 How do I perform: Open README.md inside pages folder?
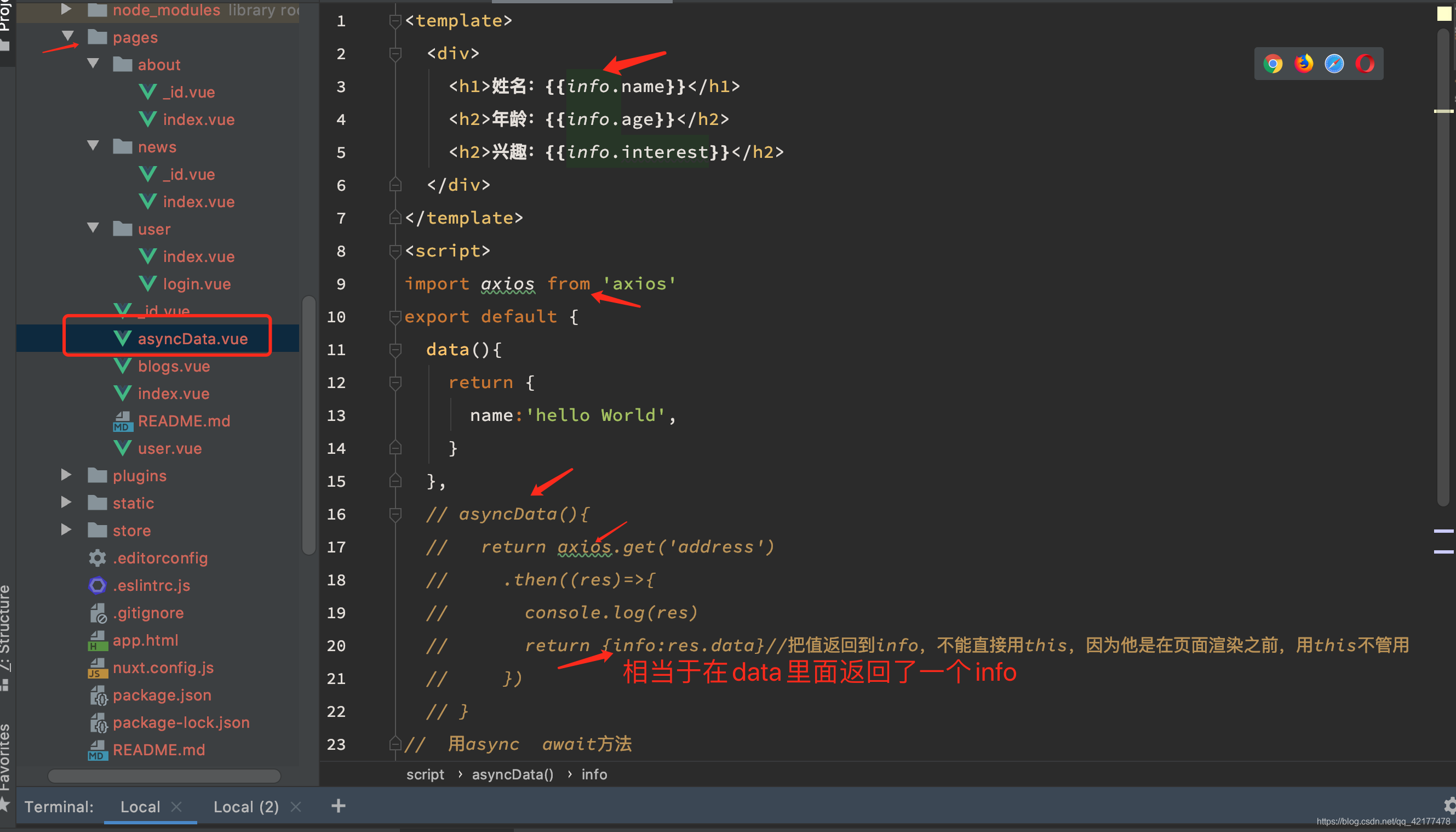coord(184,420)
